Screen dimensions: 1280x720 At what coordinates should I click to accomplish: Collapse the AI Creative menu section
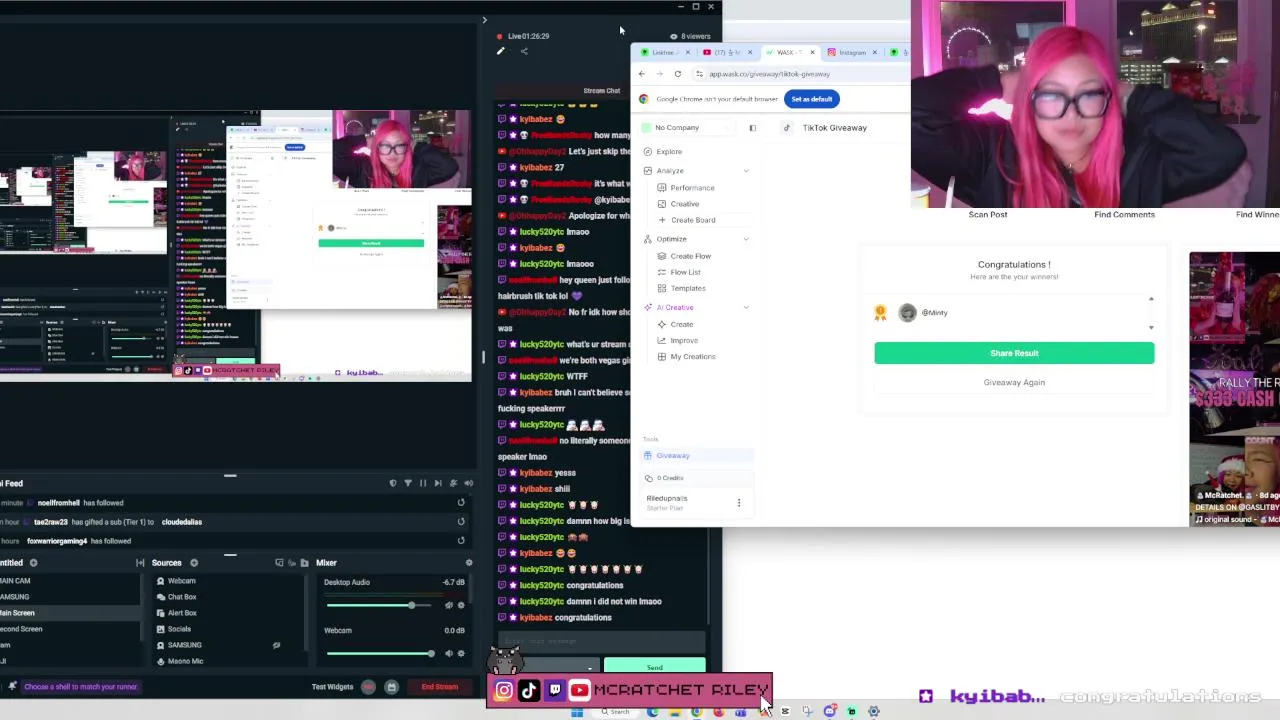click(746, 308)
